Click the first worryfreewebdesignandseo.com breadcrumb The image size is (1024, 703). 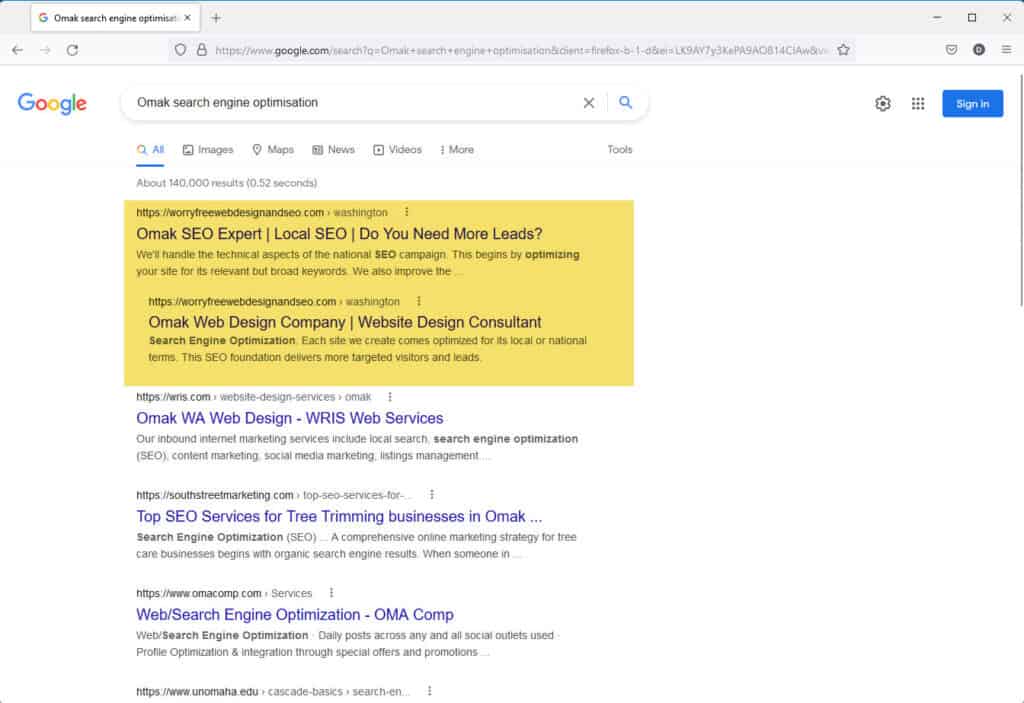point(262,212)
